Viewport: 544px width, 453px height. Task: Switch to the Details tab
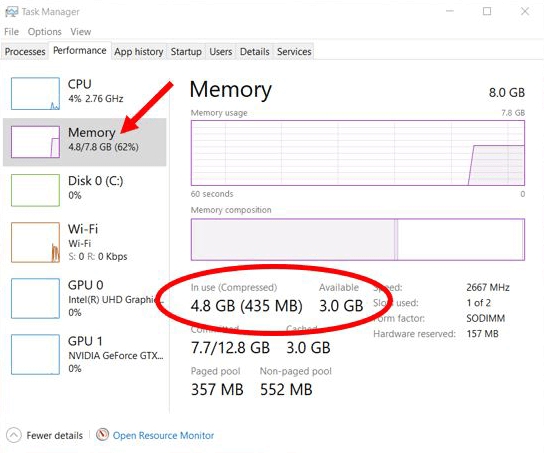click(255, 52)
